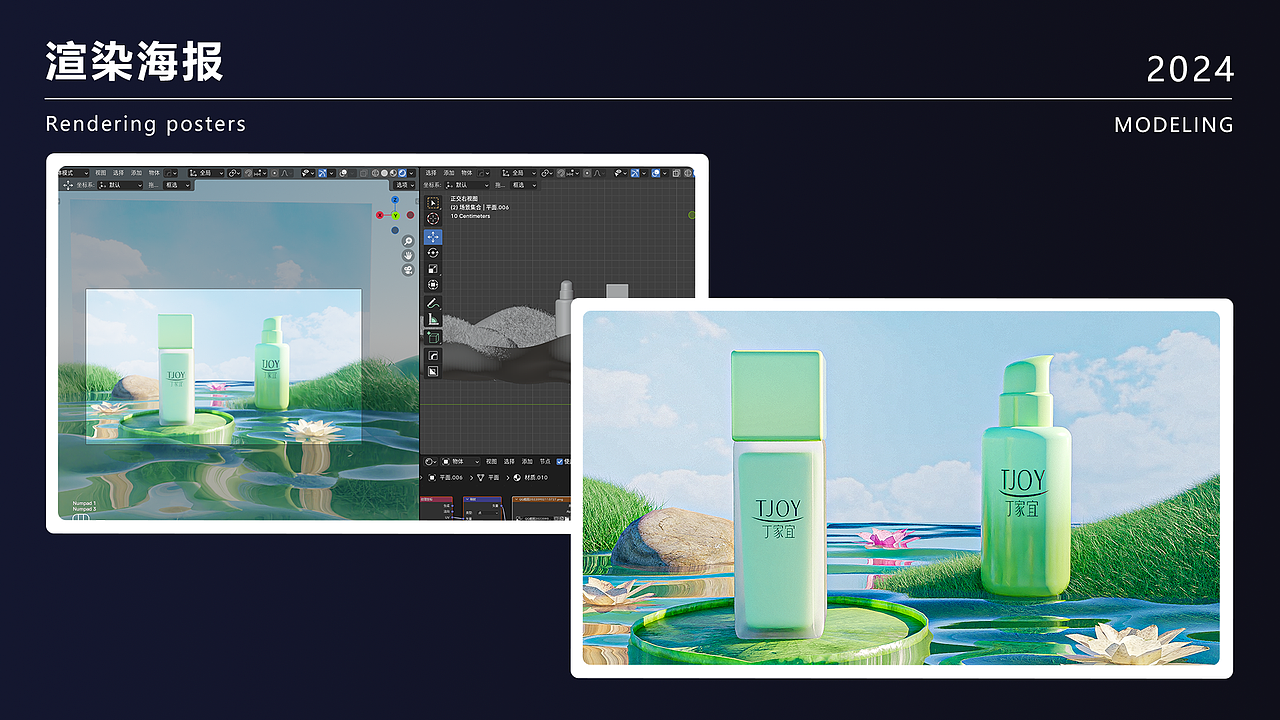Open 框选 drag dropdown in right viewport
1280x720 pixels.
click(x=523, y=185)
